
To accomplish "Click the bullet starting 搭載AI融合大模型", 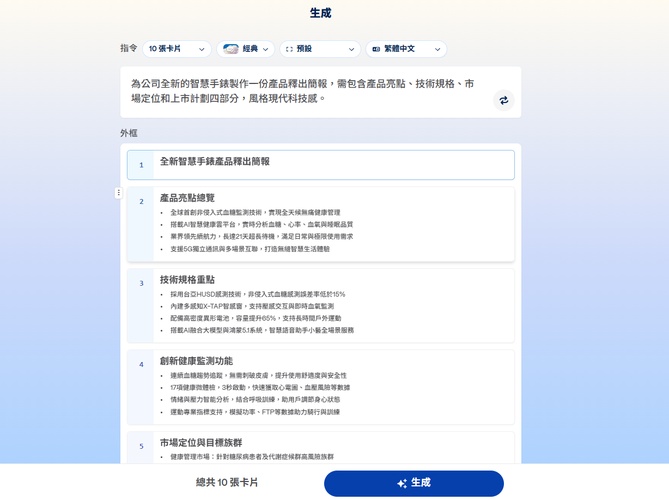I will [x=262, y=330].
